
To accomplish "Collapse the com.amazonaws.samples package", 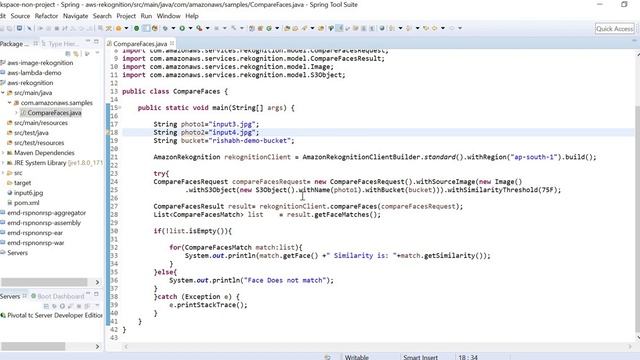I will pos(9,103).
